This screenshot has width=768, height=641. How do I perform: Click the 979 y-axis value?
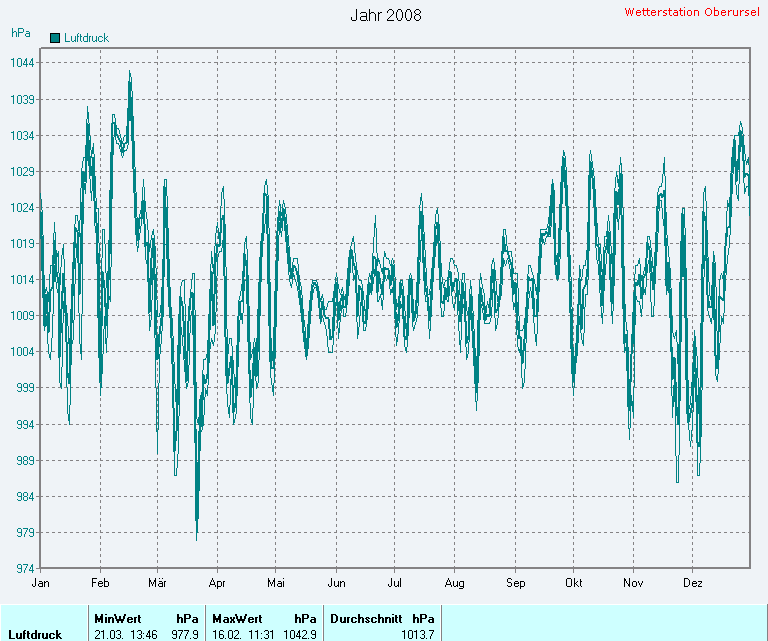[25, 533]
